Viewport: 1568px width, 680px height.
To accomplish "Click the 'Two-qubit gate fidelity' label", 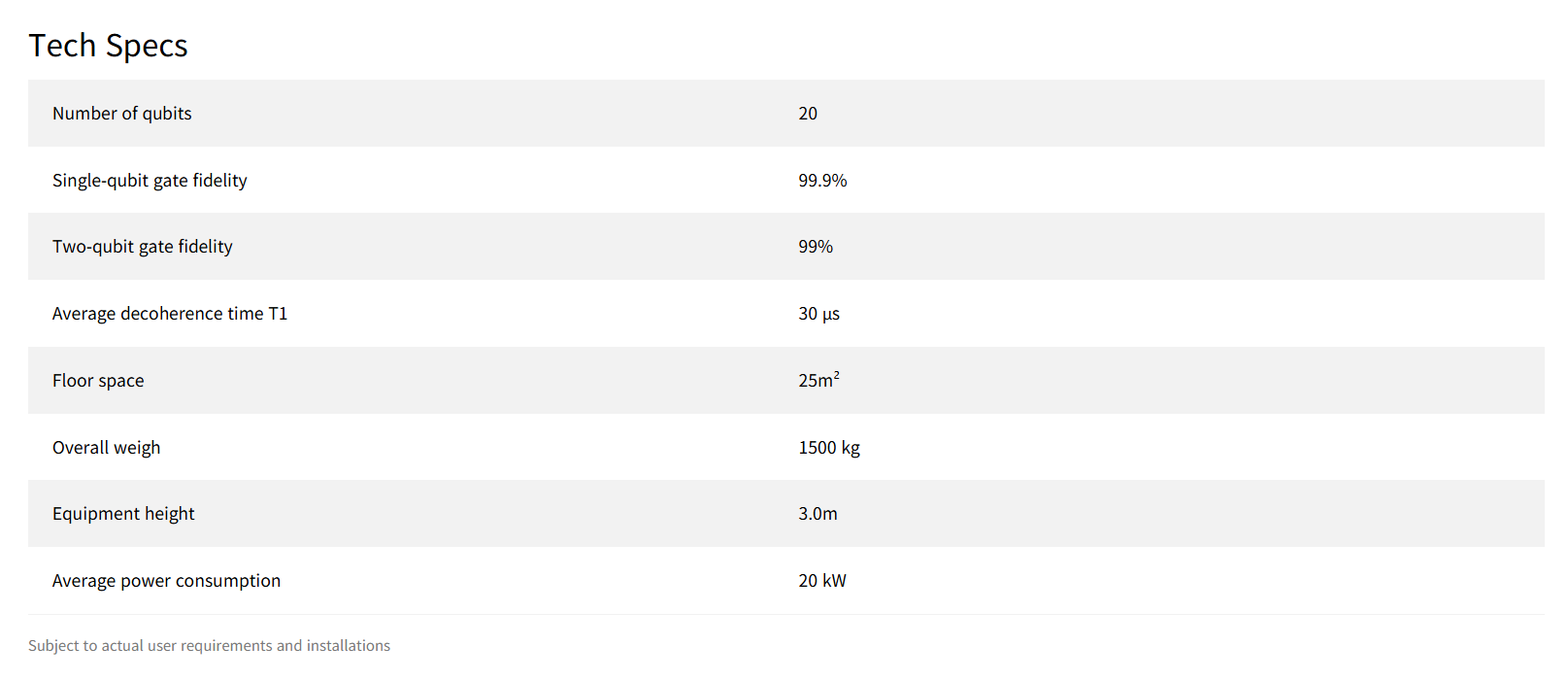I will pyautogui.click(x=143, y=247).
